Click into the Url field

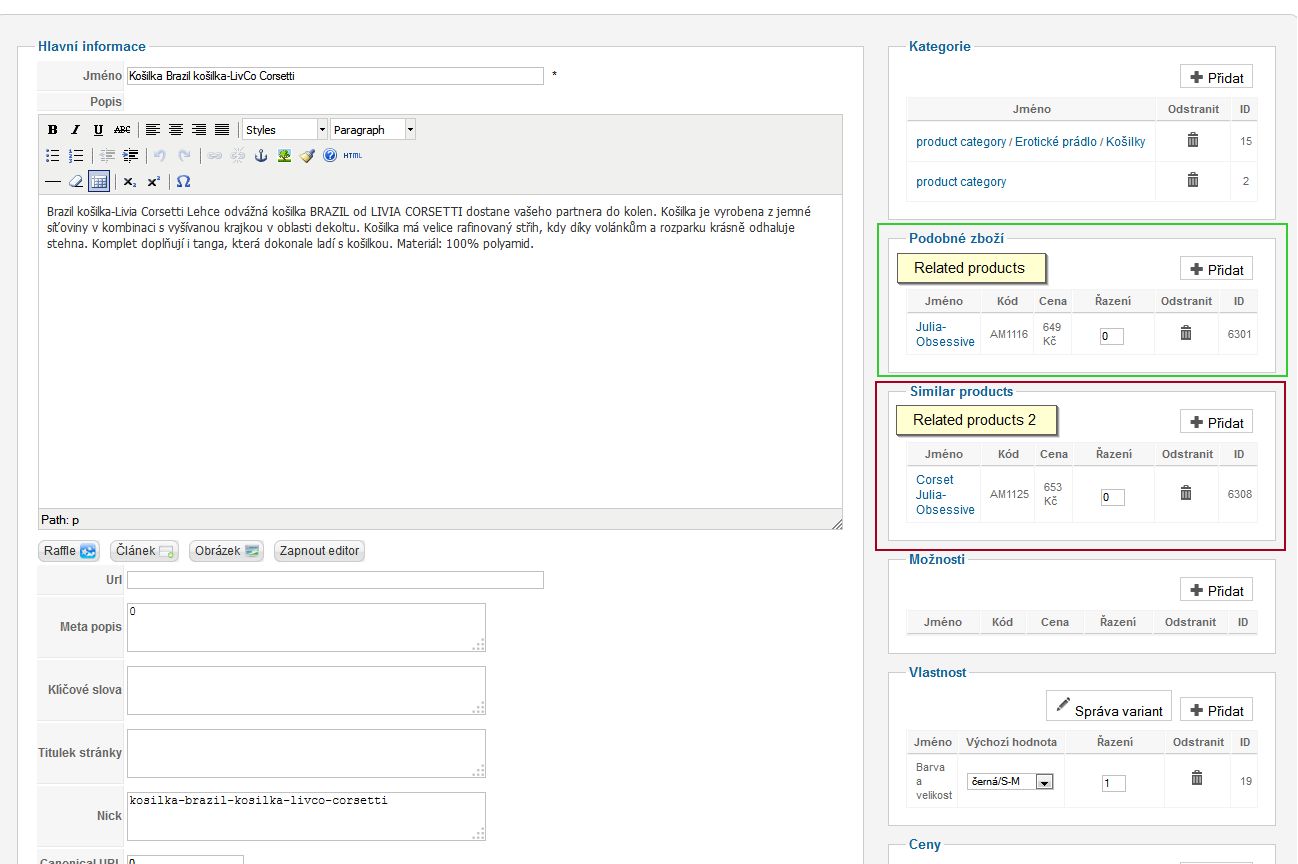tap(335, 580)
